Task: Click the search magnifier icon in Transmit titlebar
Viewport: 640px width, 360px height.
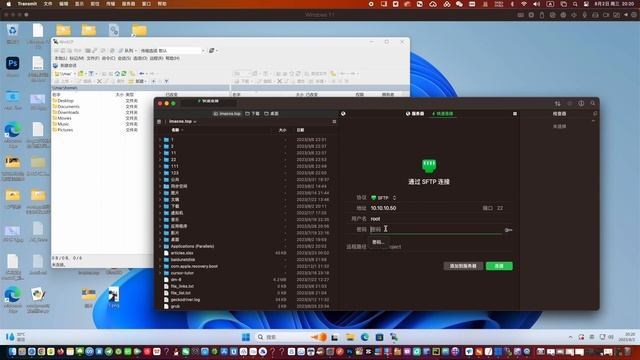Action: [593, 104]
